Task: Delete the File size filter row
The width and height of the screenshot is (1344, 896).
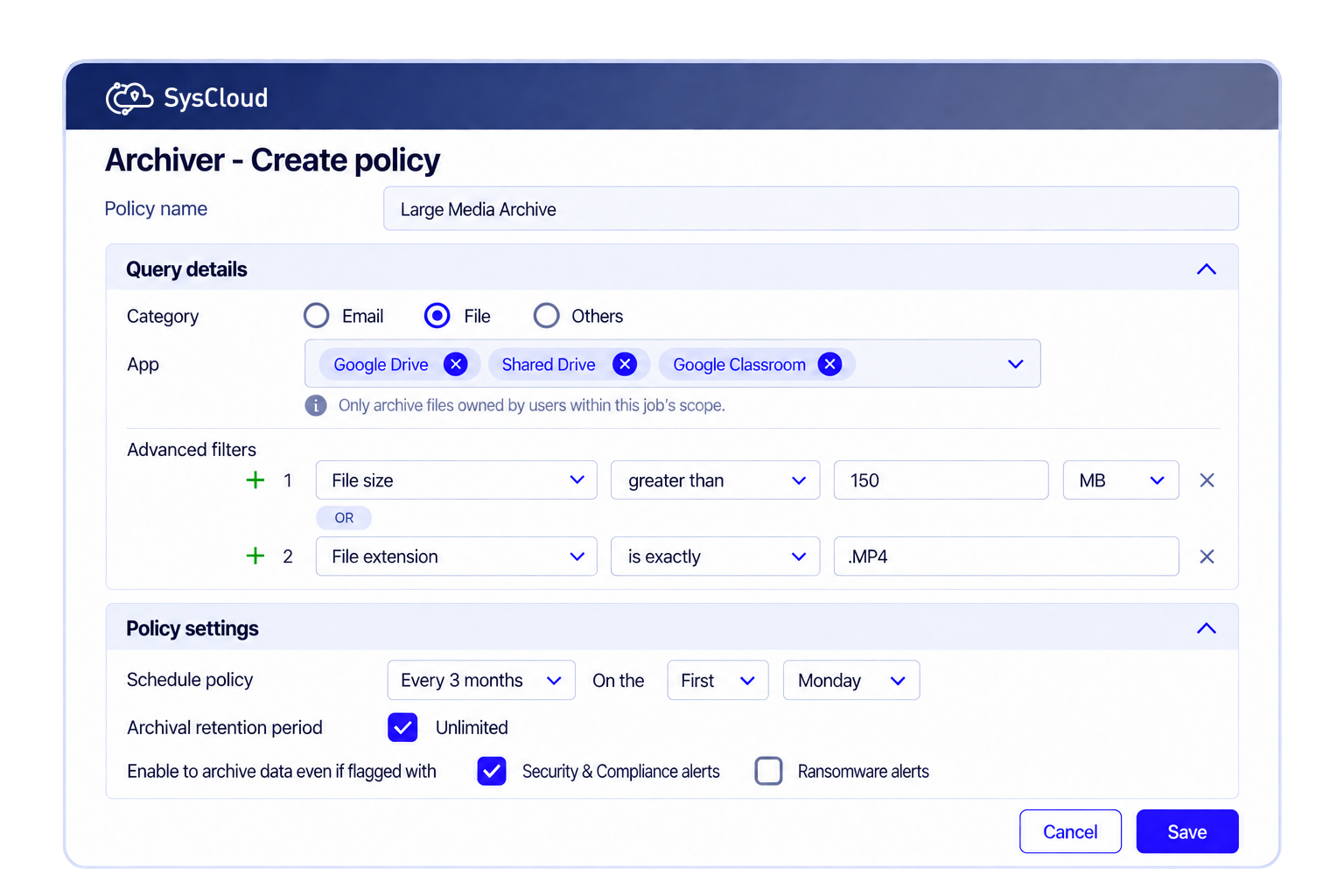Action: [1207, 480]
